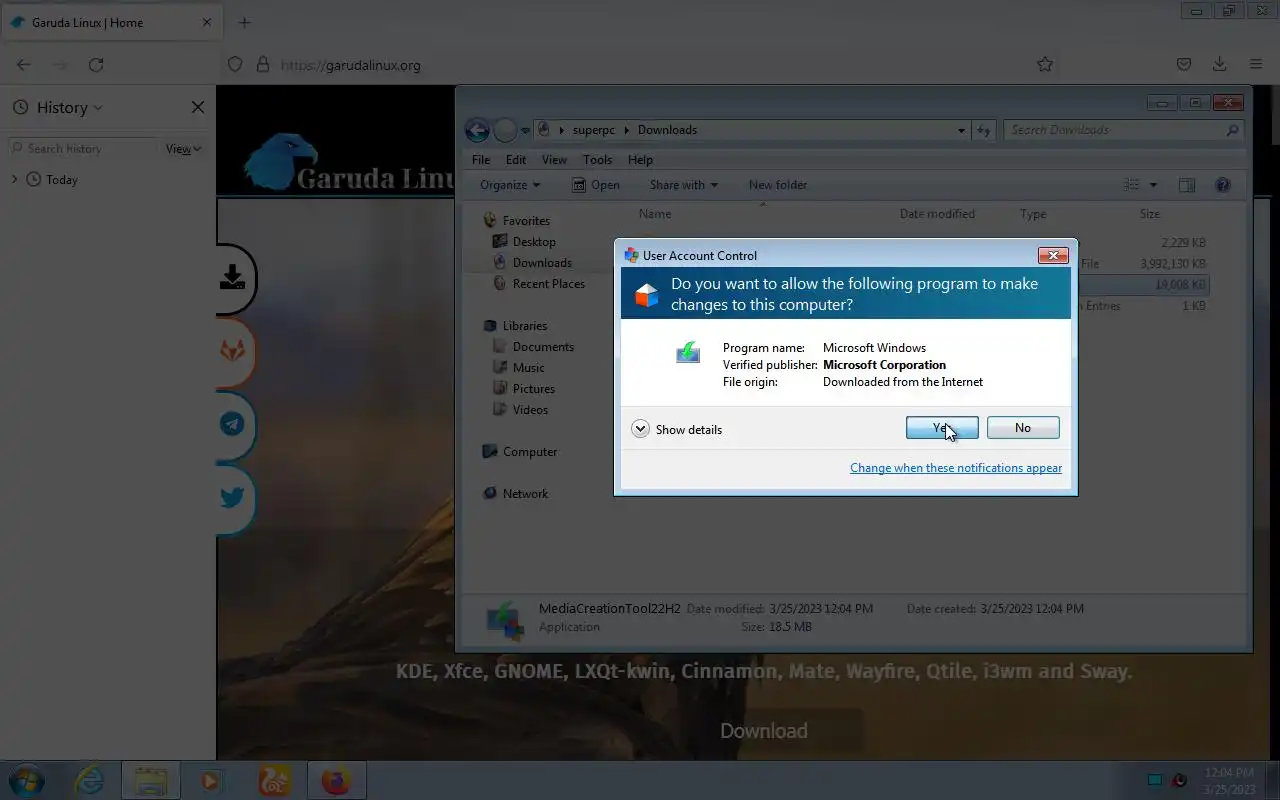
Task: Click Explorer refresh button beside address
Action: [983, 130]
